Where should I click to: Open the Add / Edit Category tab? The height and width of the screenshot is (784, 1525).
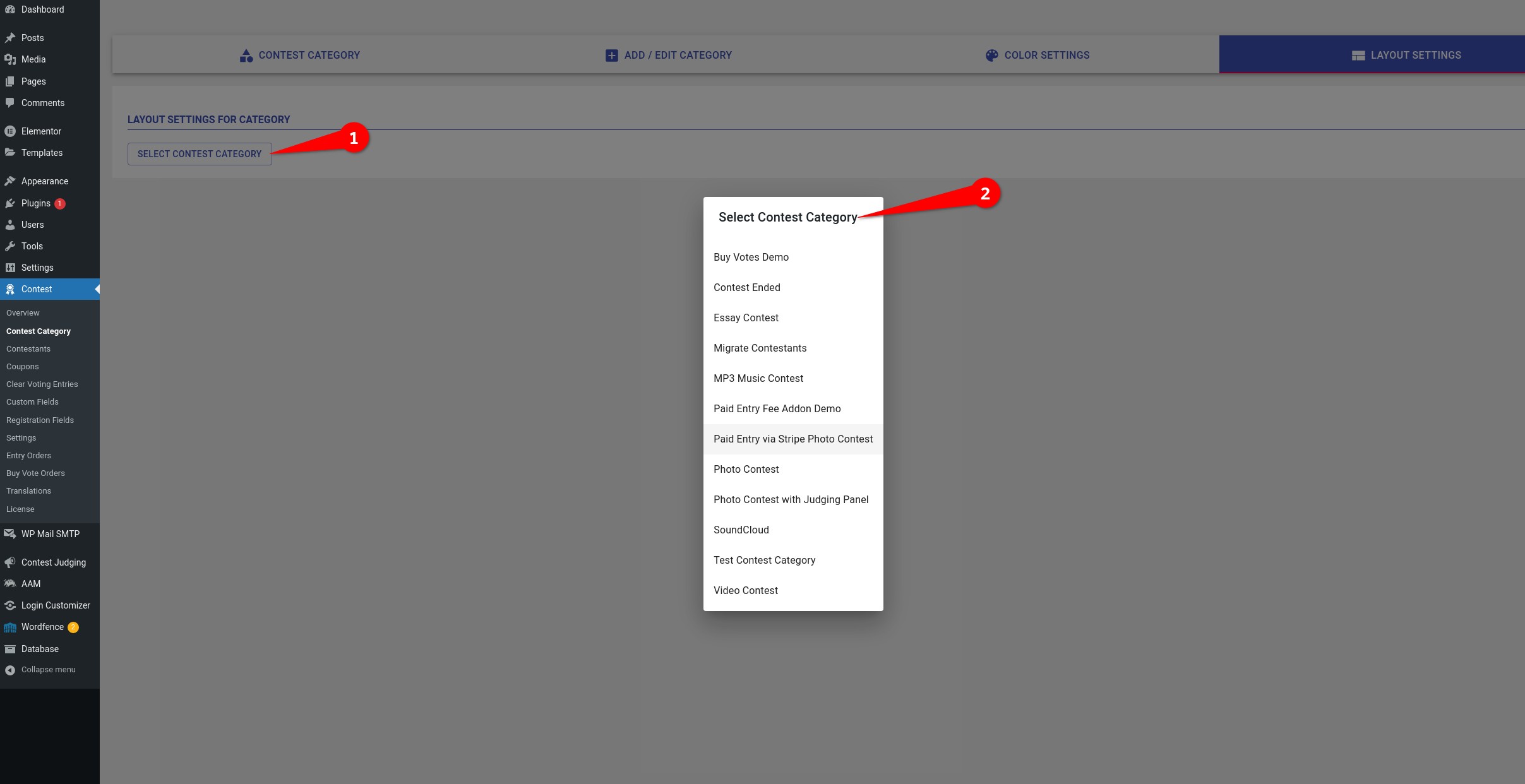point(669,55)
